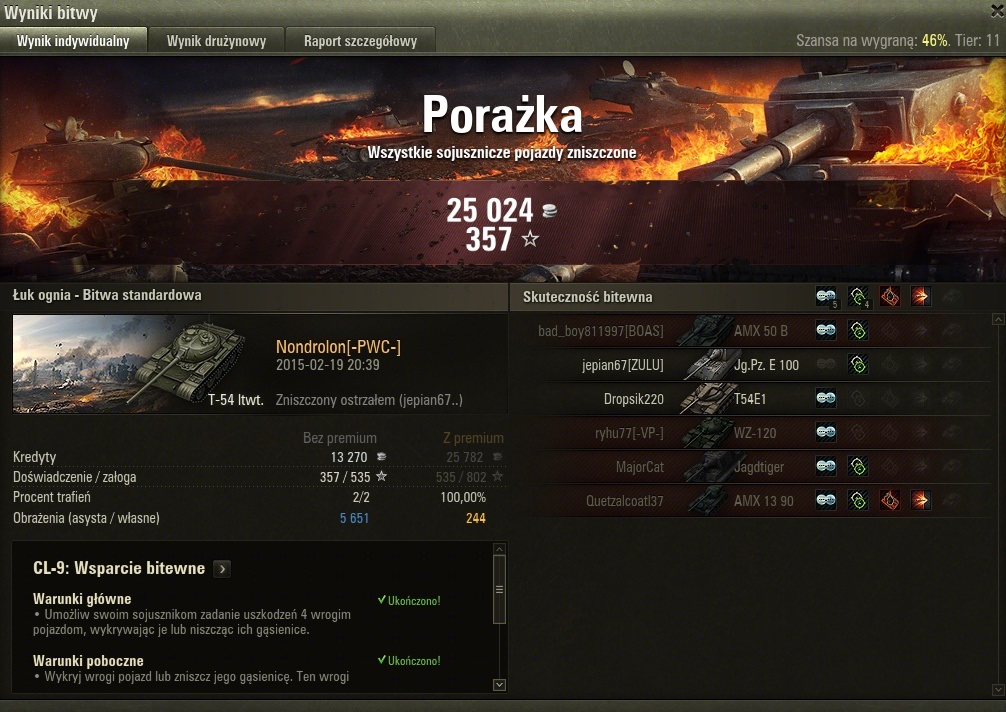Click the damage dealt icon in header
1006x712 pixels.
tap(921, 296)
